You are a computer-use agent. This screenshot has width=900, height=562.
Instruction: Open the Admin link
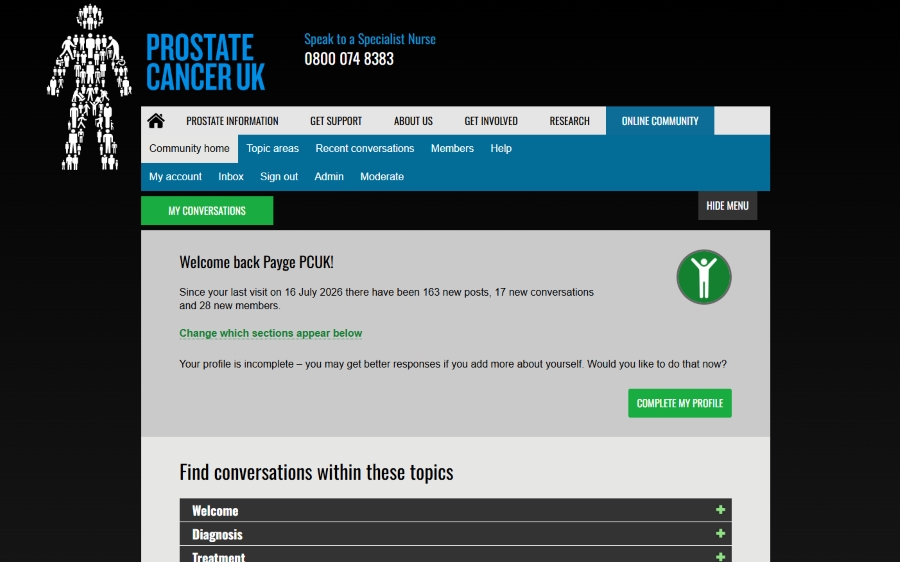(329, 177)
